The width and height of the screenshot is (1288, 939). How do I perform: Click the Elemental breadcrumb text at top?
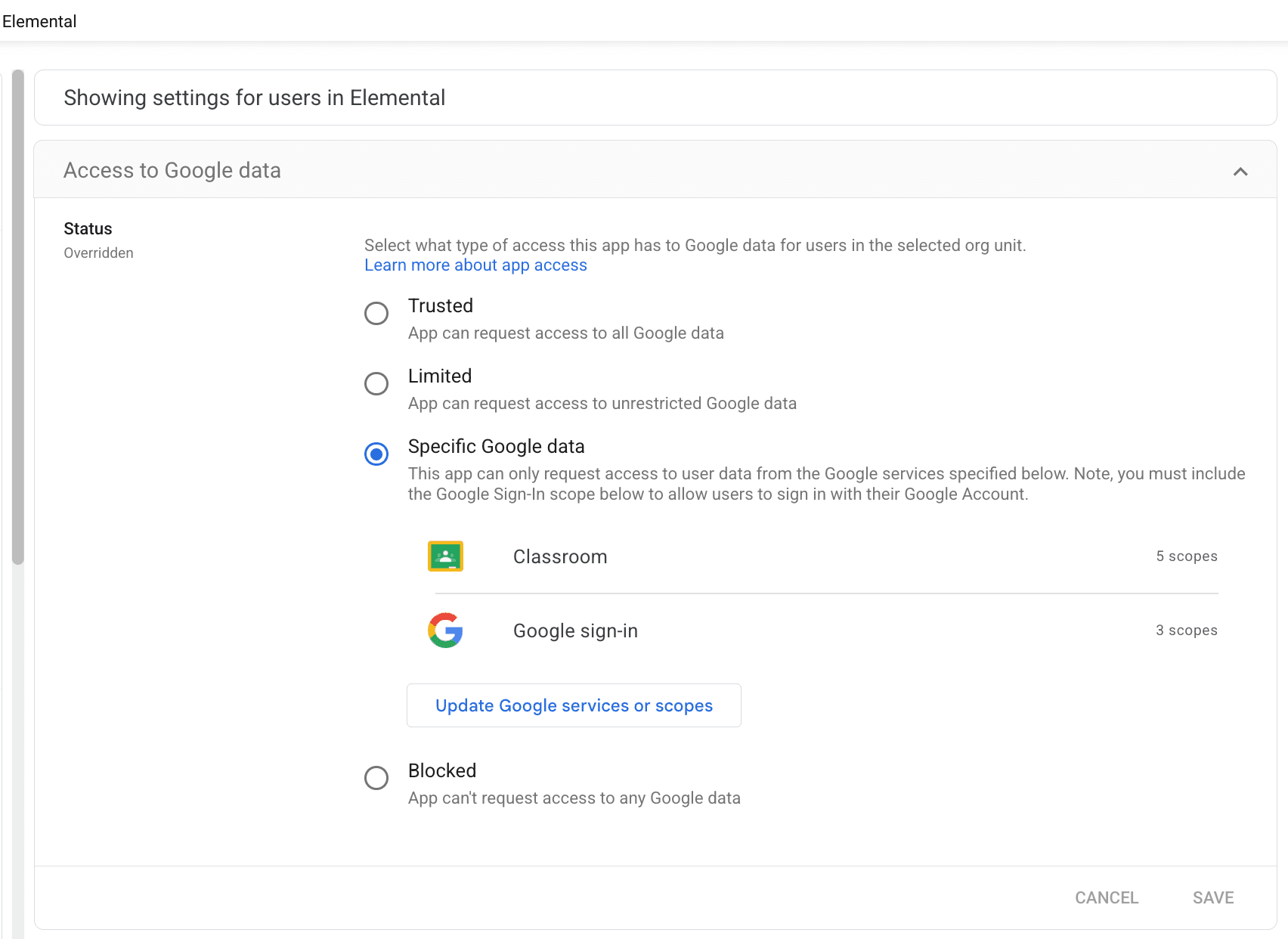(x=39, y=21)
